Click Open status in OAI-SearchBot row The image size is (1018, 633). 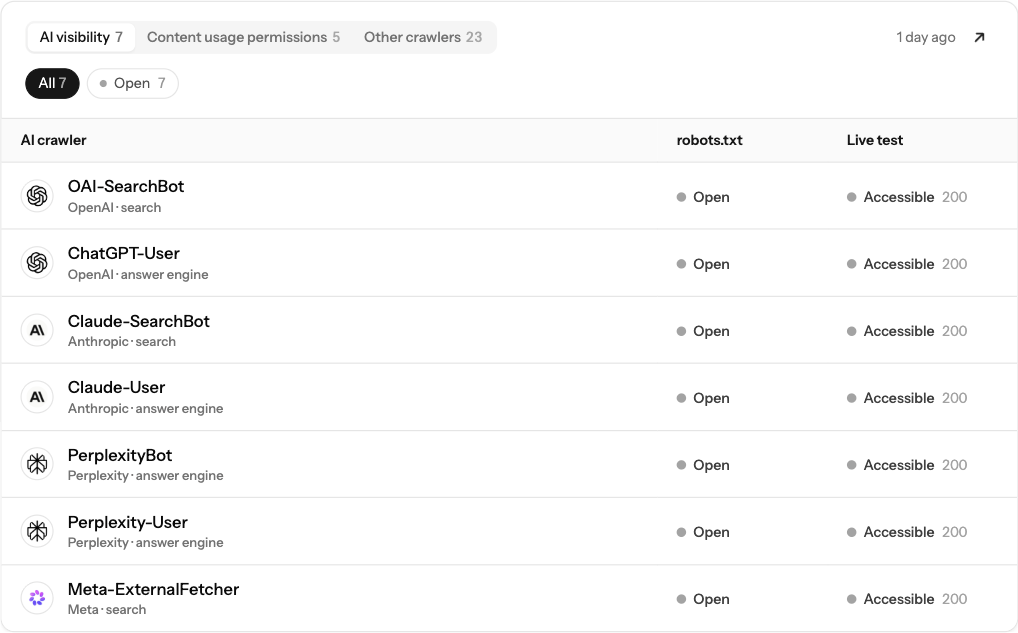[x=703, y=197]
